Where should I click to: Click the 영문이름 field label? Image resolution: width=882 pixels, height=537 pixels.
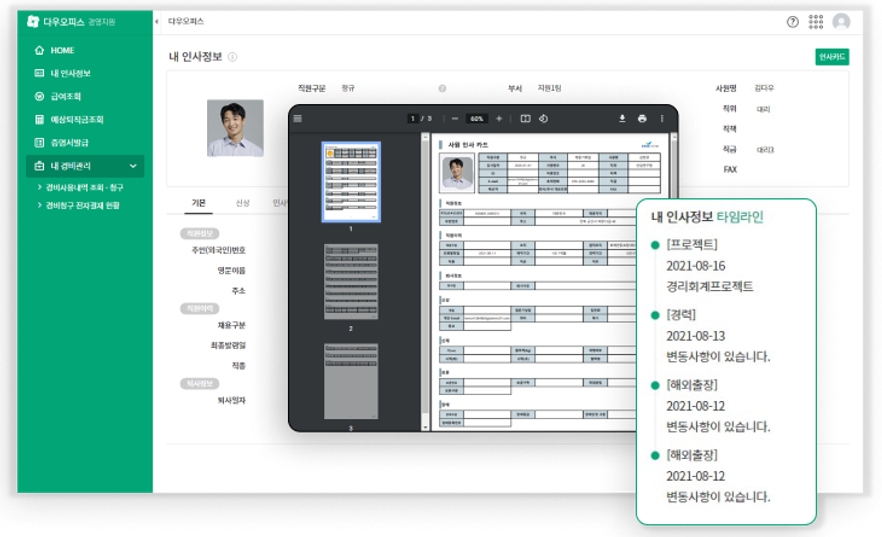point(231,270)
